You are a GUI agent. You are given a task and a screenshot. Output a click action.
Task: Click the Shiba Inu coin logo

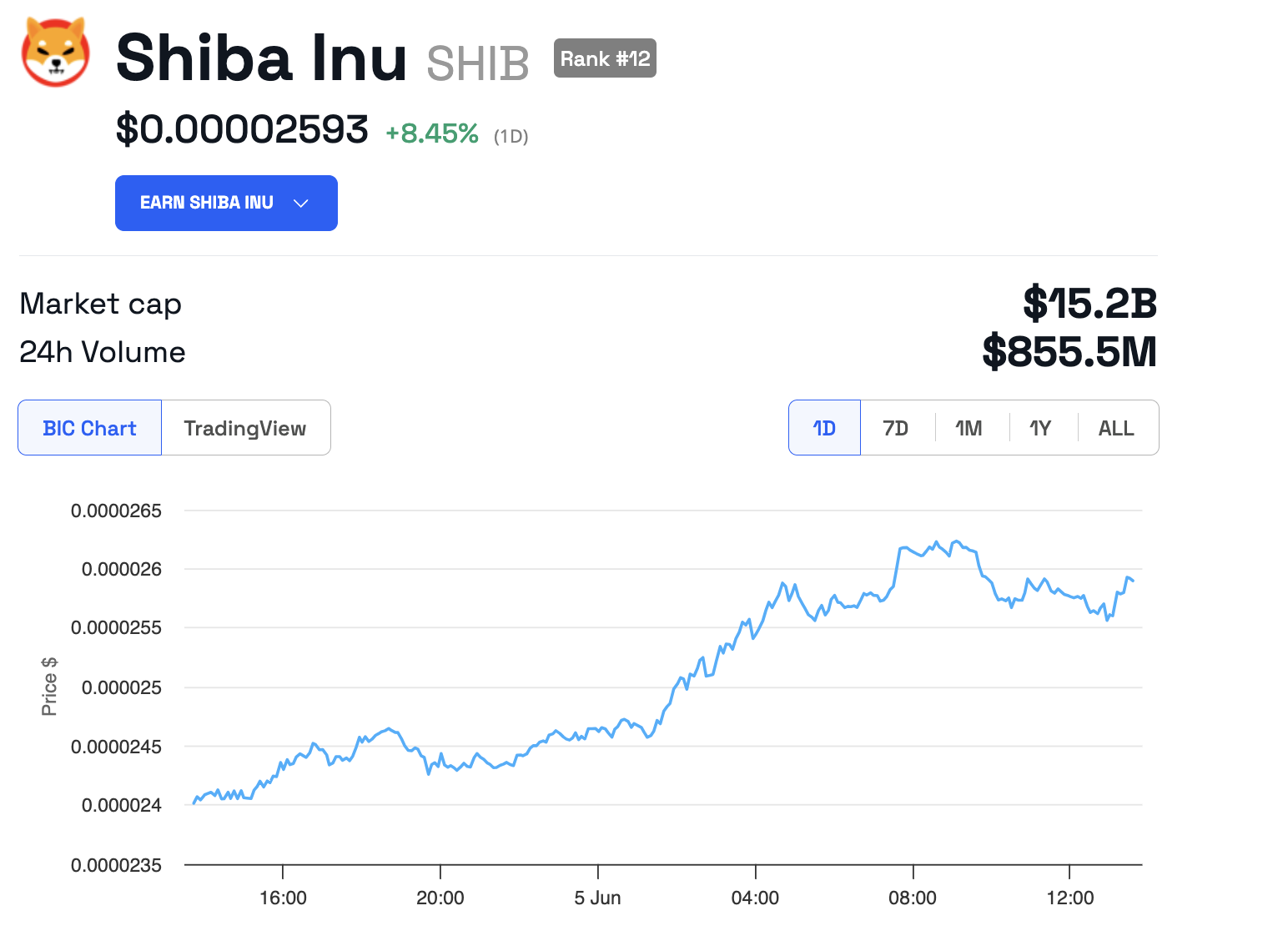(55, 53)
